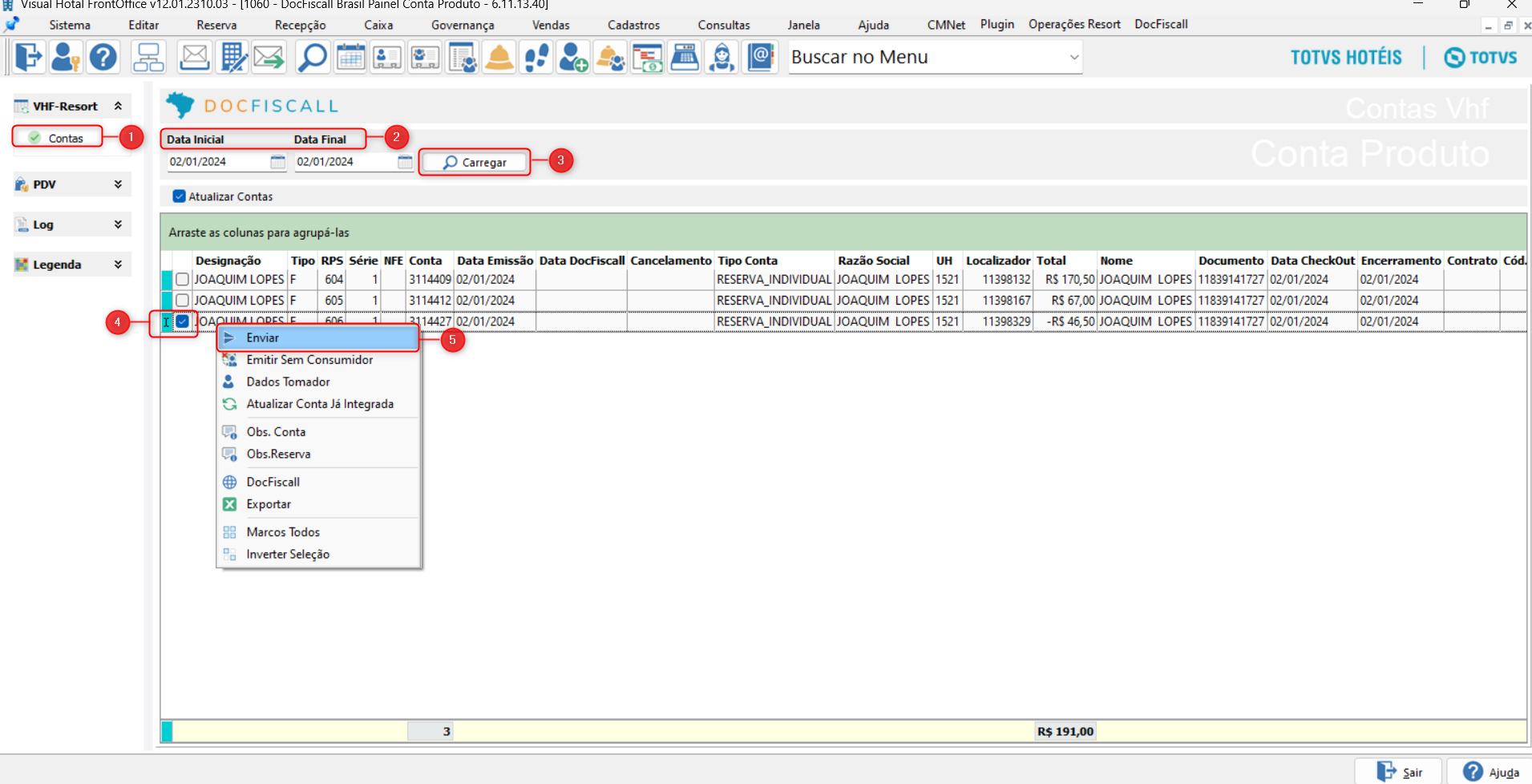Sort by the Data Emissão column header
Image resolution: width=1532 pixels, height=784 pixels.
pos(495,261)
